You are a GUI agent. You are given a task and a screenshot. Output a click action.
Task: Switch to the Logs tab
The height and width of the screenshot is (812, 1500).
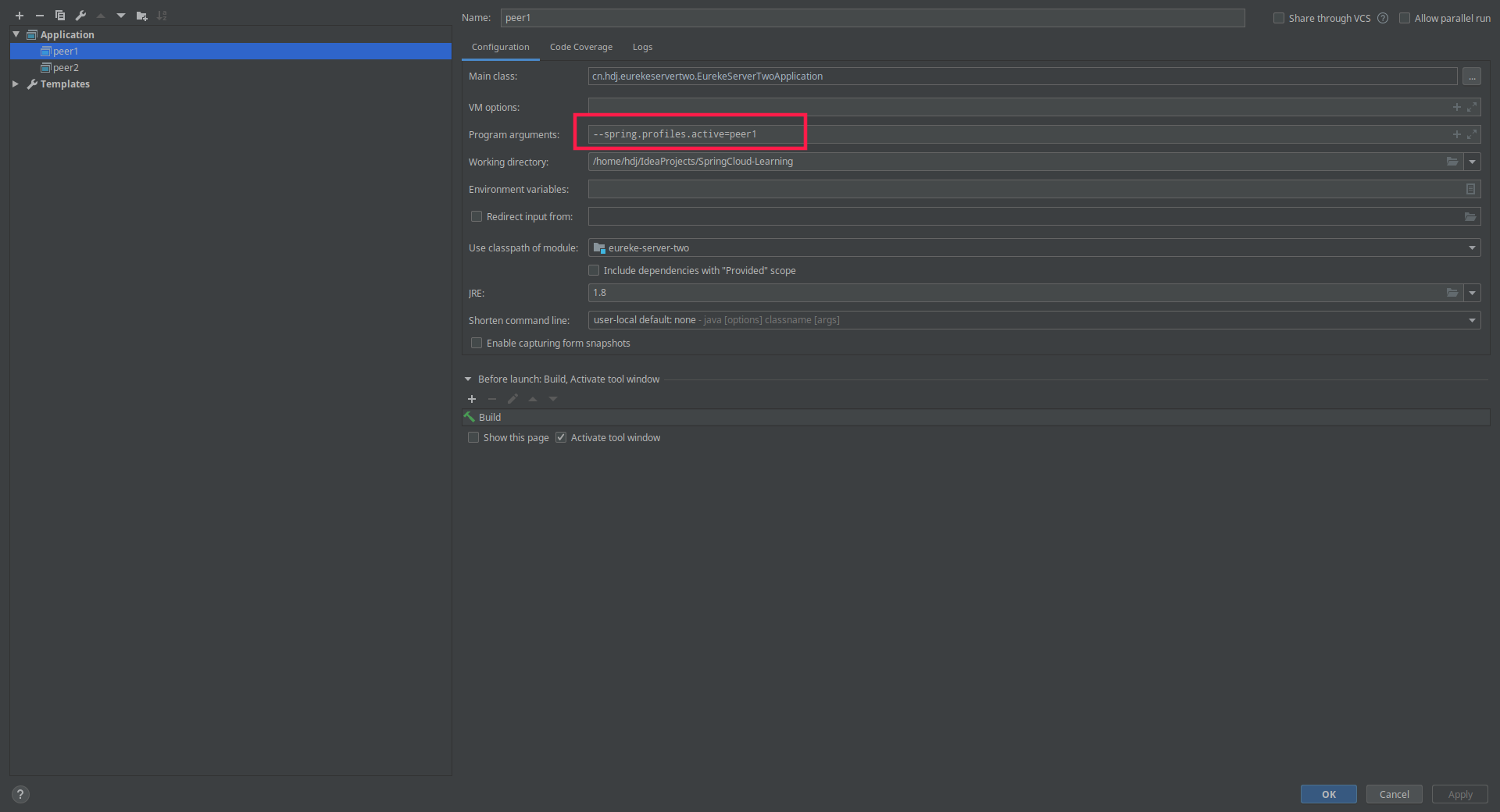642,47
